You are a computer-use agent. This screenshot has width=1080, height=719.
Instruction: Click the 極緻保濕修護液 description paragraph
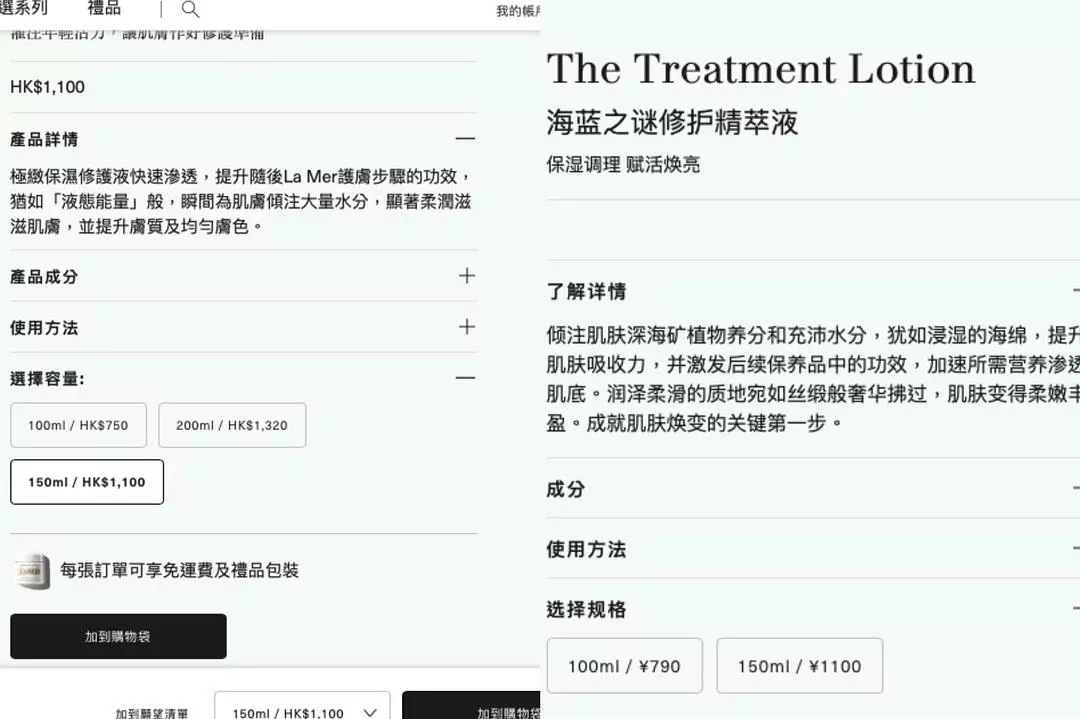click(x=241, y=201)
